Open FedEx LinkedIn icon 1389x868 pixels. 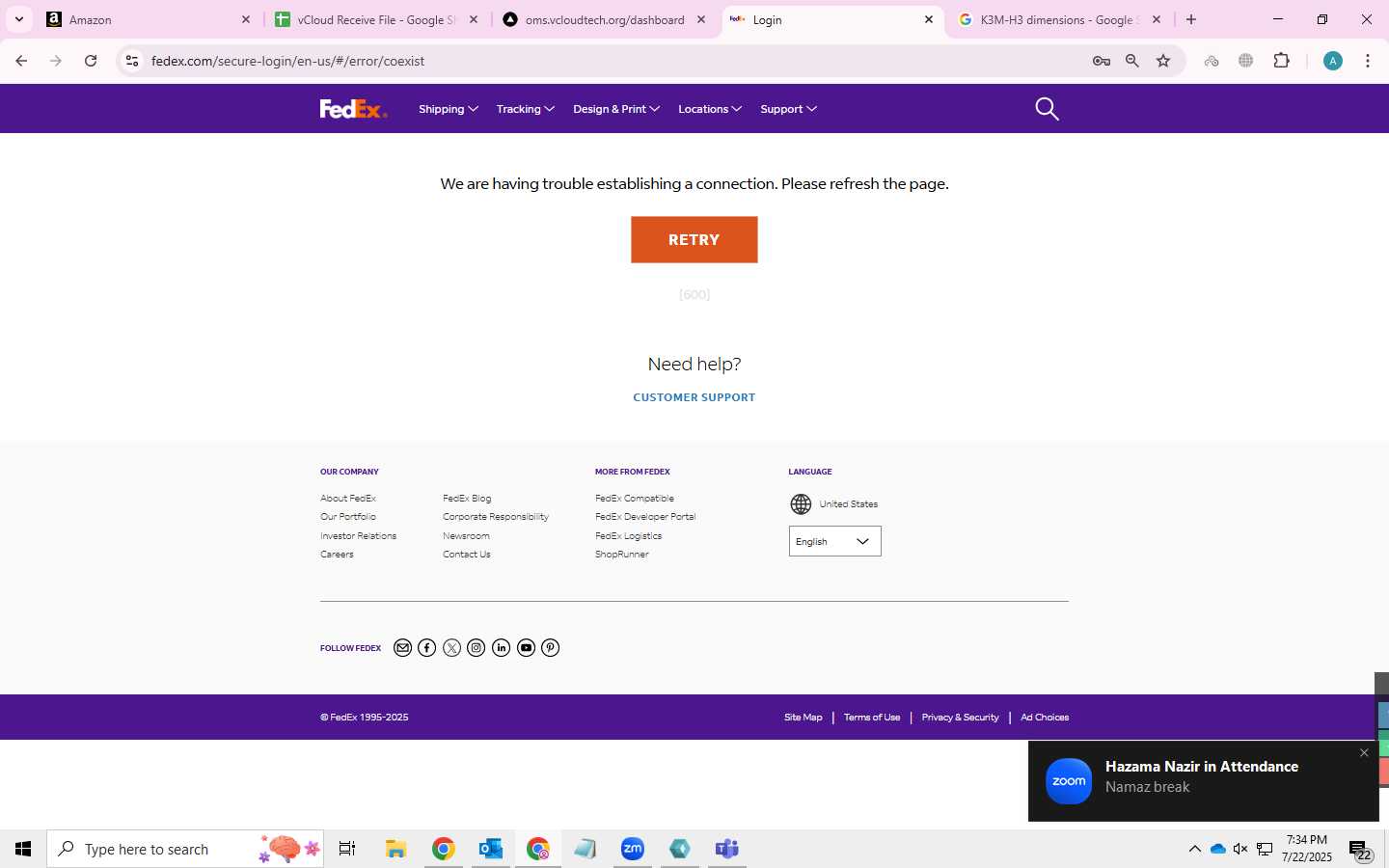coord(501,648)
